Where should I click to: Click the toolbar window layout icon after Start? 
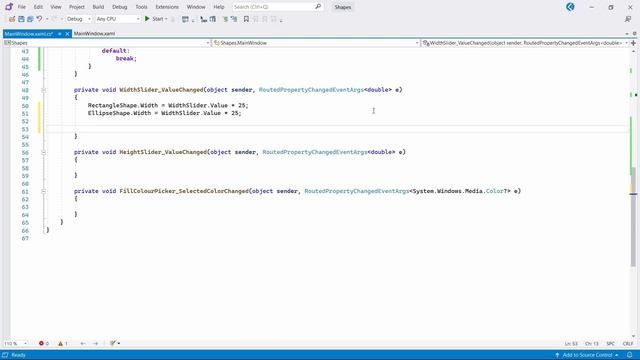coord(185,19)
